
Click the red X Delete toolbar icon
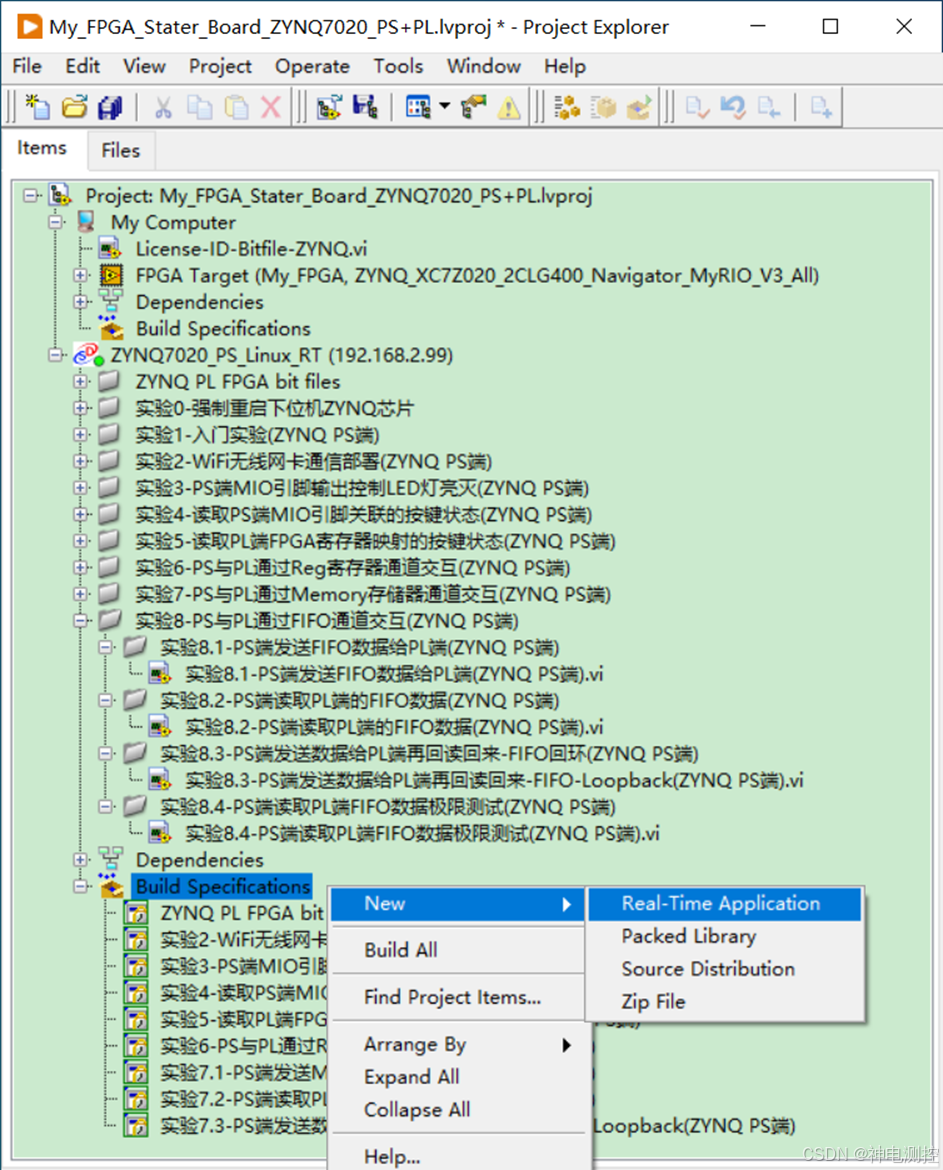(x=271, y=107)
